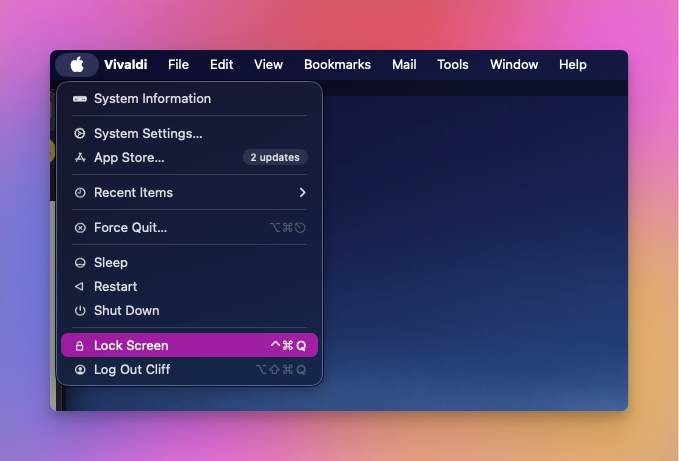Click the Log Out user icon
This screenshot has height=461, width=679.
point(80,370)
